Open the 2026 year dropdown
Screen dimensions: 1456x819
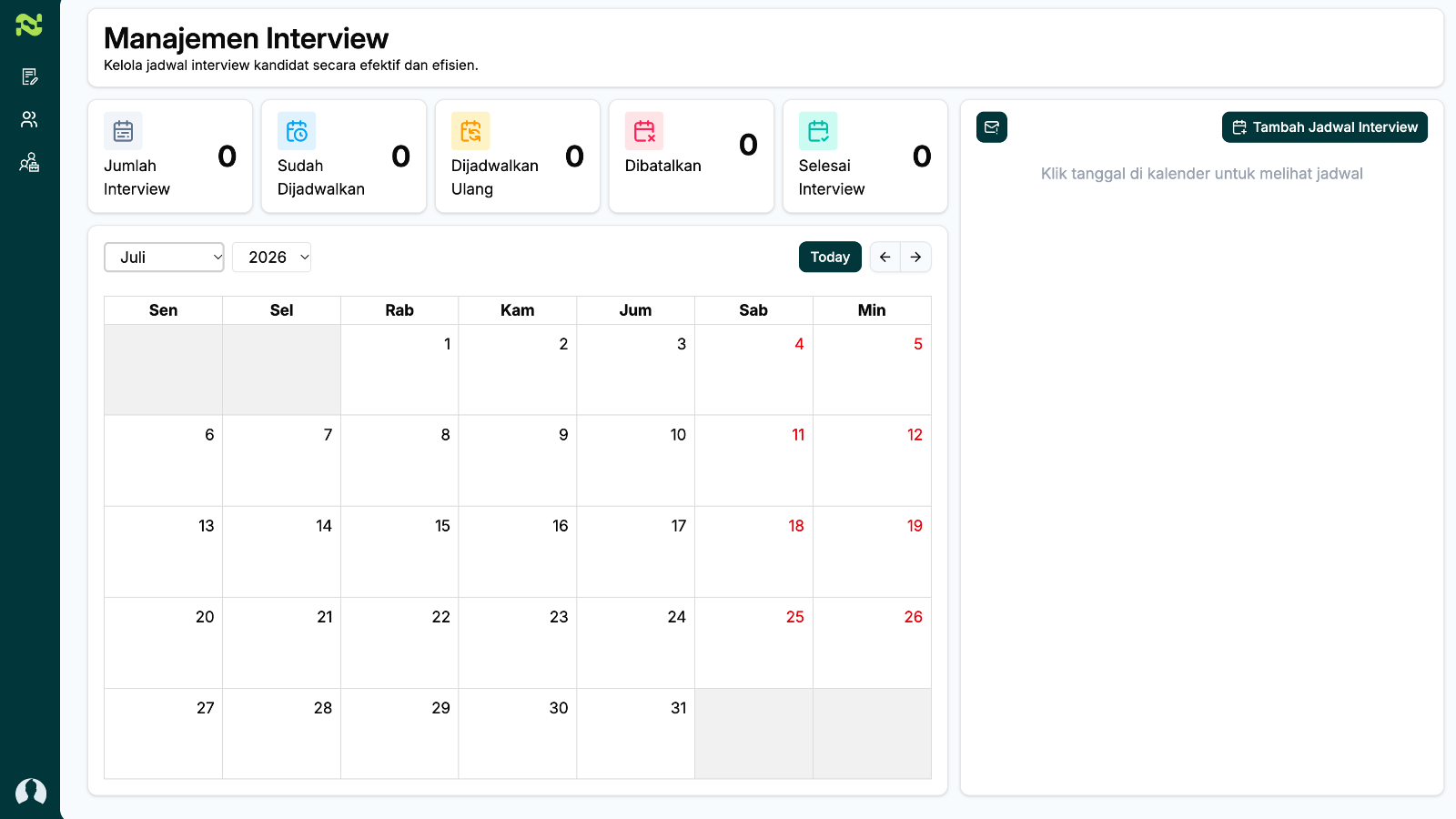pyautogui.click(x=272, y=258)
